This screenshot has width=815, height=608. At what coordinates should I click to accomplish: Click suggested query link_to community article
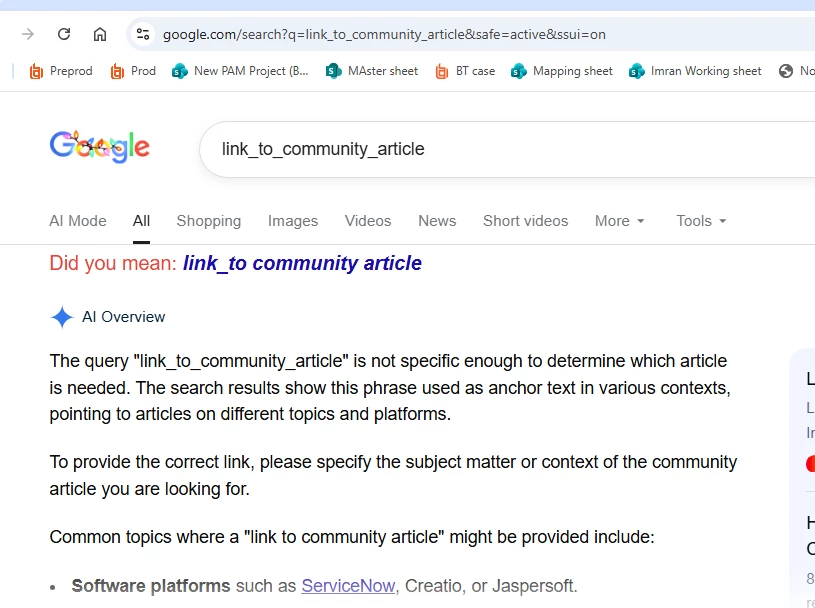(302, 263)
